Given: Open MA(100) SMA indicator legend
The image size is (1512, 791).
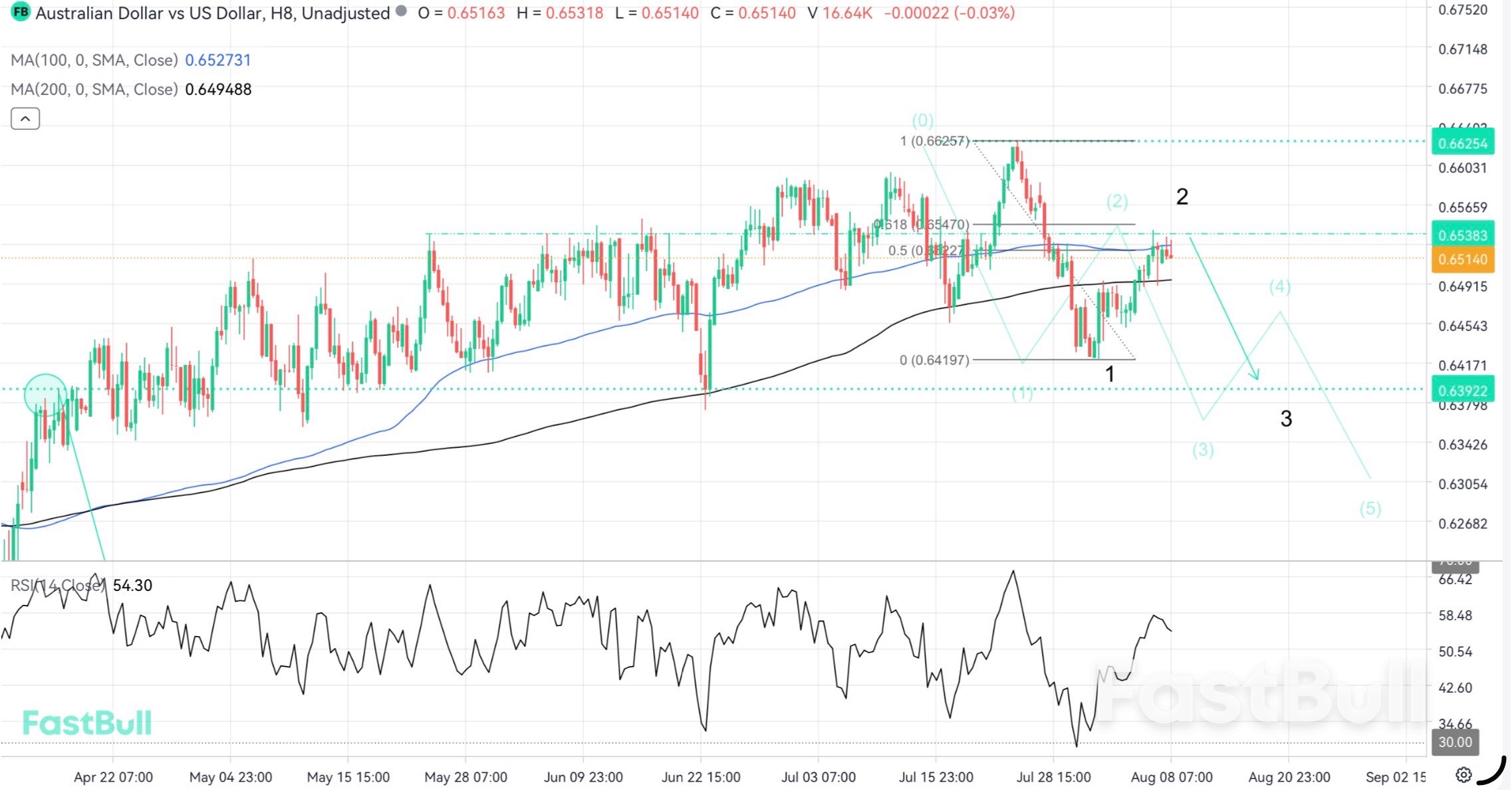Looking at the screenshot, I should [94, 60].
